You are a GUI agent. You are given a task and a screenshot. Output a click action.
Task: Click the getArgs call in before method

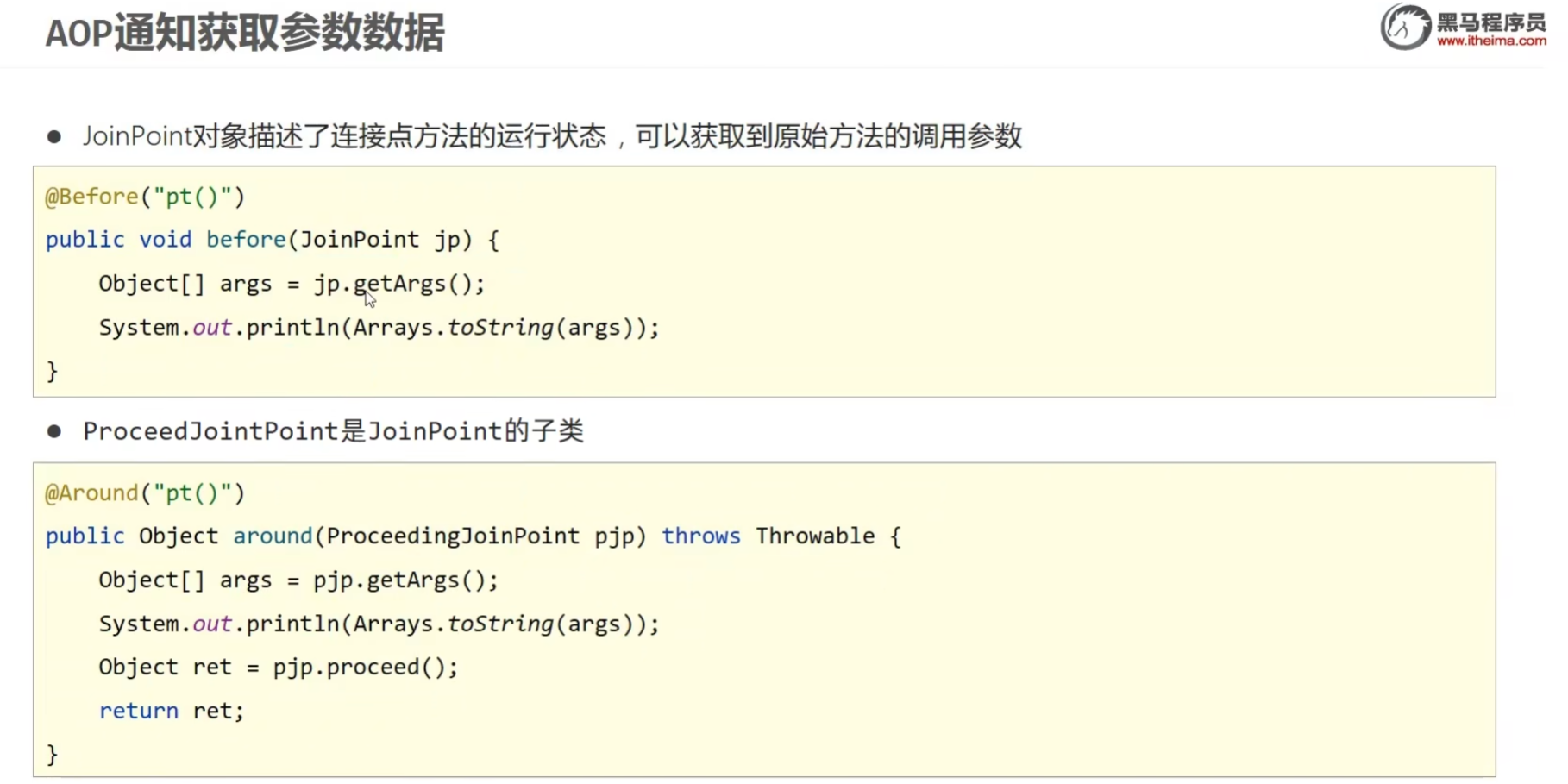point(399,284)
